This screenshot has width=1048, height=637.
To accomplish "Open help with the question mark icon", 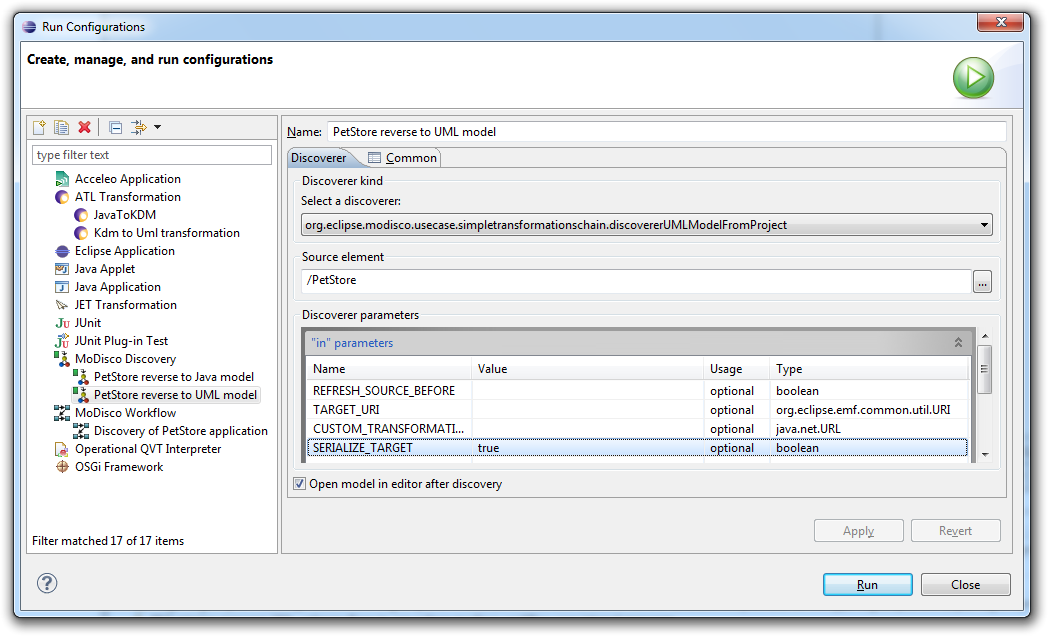I will pos(47,584).
